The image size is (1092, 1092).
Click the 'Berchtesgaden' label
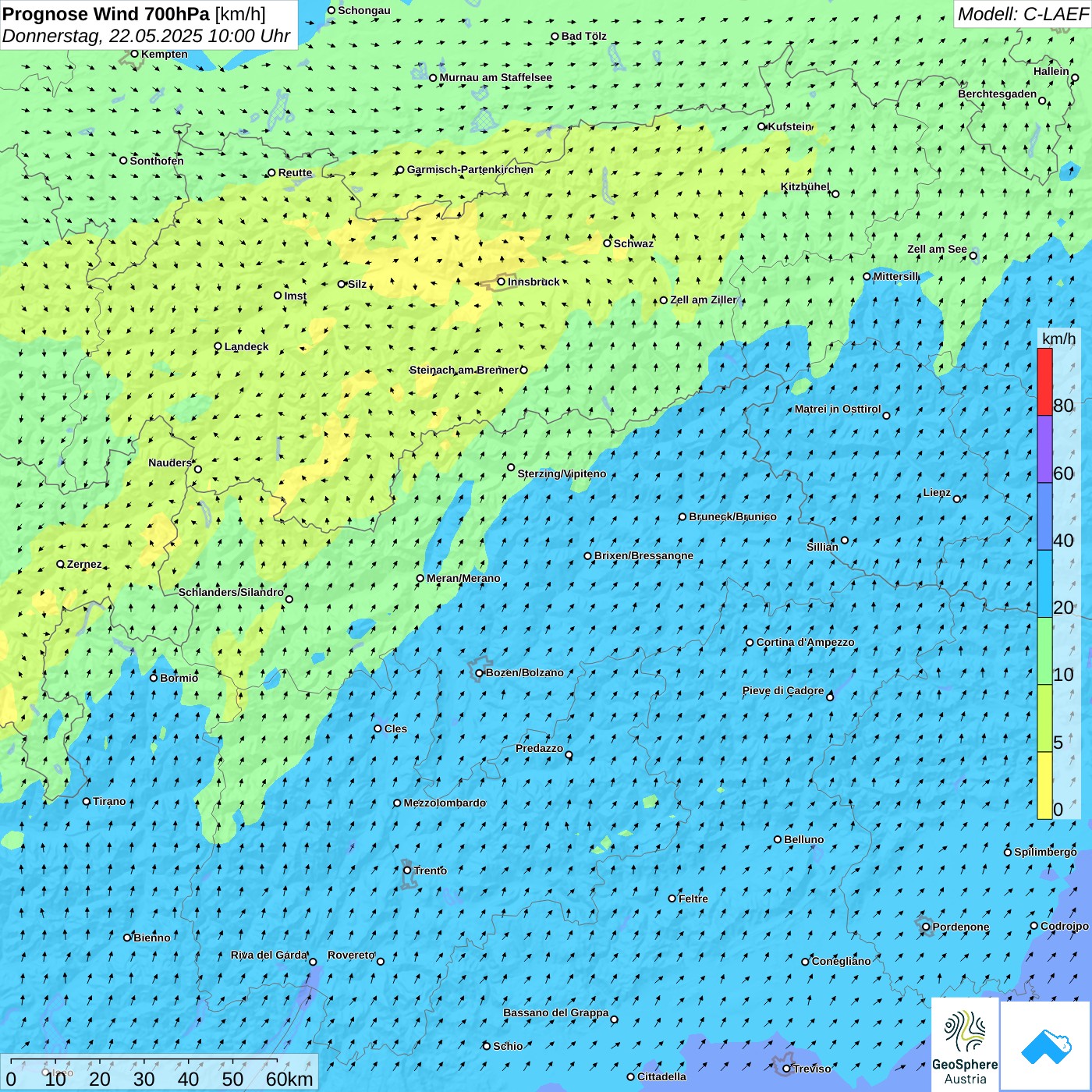998,94
